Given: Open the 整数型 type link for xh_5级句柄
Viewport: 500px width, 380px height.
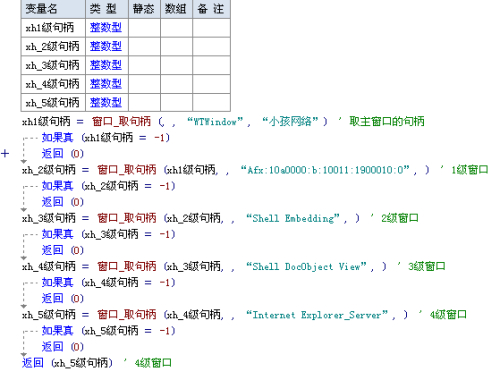Looking at the screenshot, I should click(x=106, y=102).
